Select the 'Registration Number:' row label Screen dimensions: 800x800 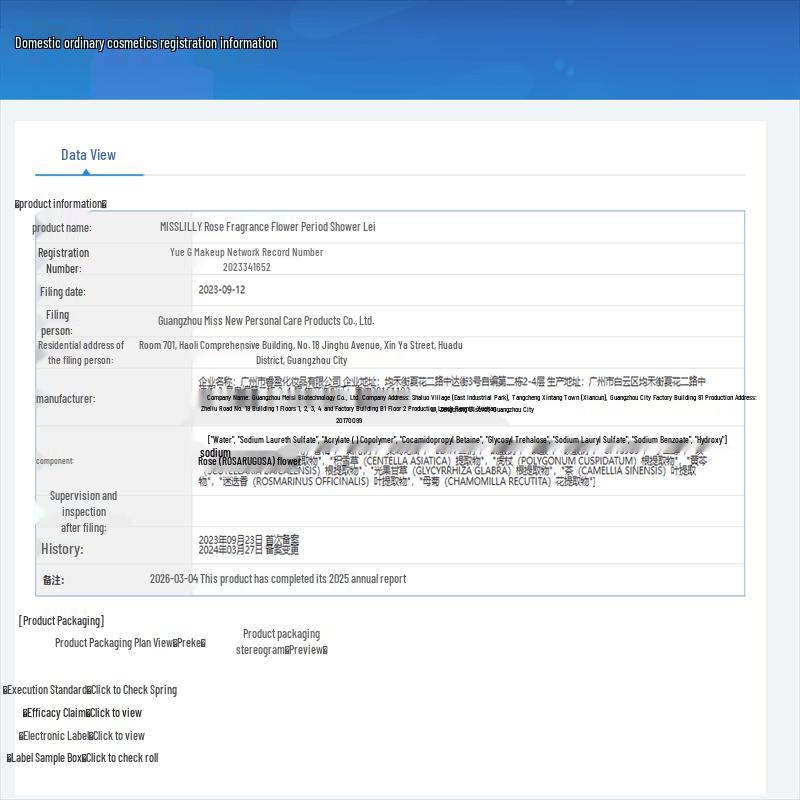click(x=64, y=261)
